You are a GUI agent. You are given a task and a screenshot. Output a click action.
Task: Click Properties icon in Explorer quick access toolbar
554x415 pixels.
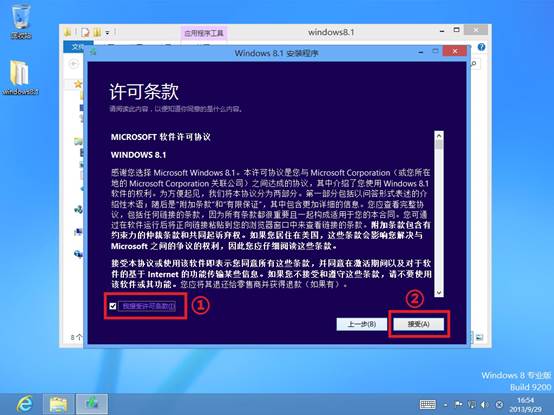pos(85,32)
